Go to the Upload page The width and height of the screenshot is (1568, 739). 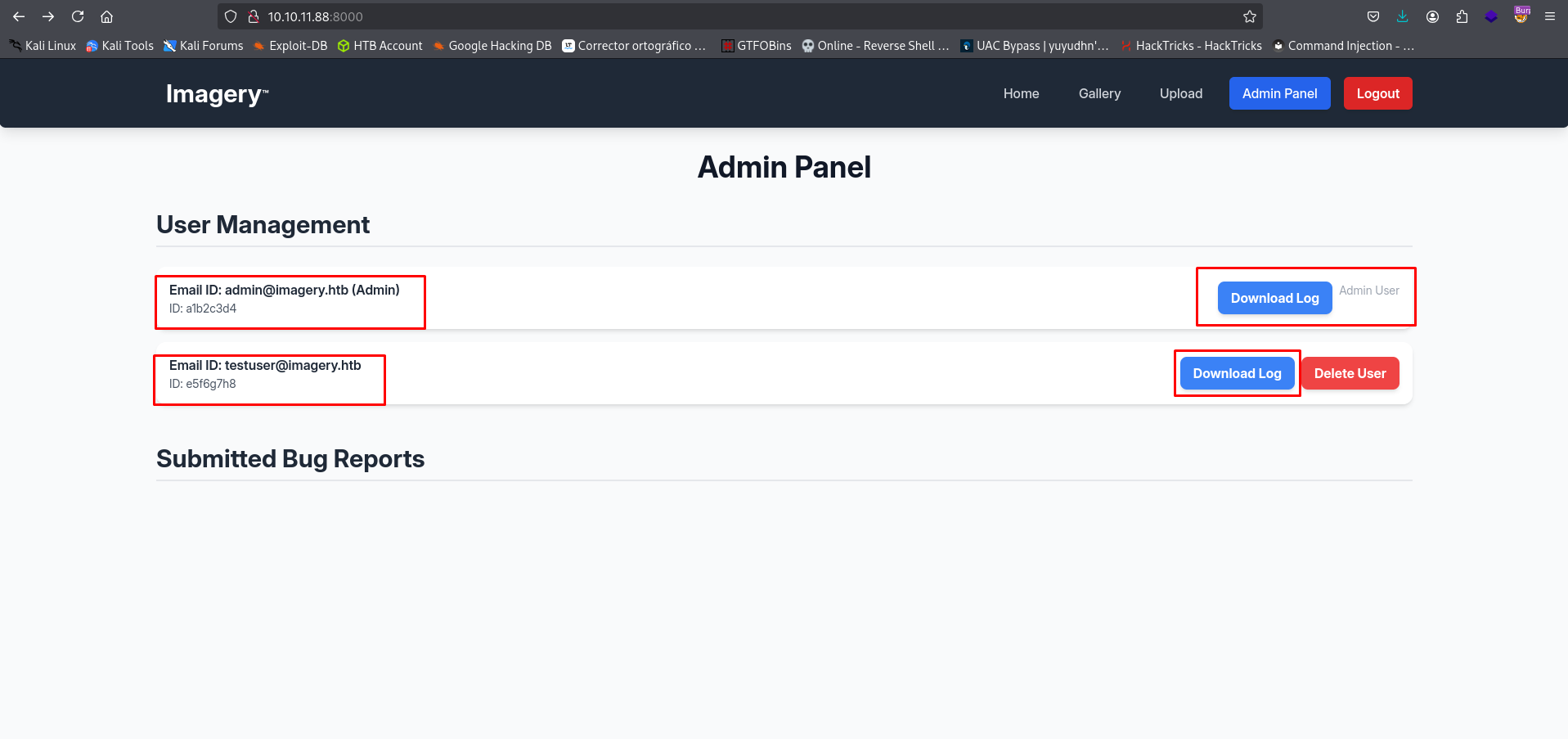(x=1180, y=93)
